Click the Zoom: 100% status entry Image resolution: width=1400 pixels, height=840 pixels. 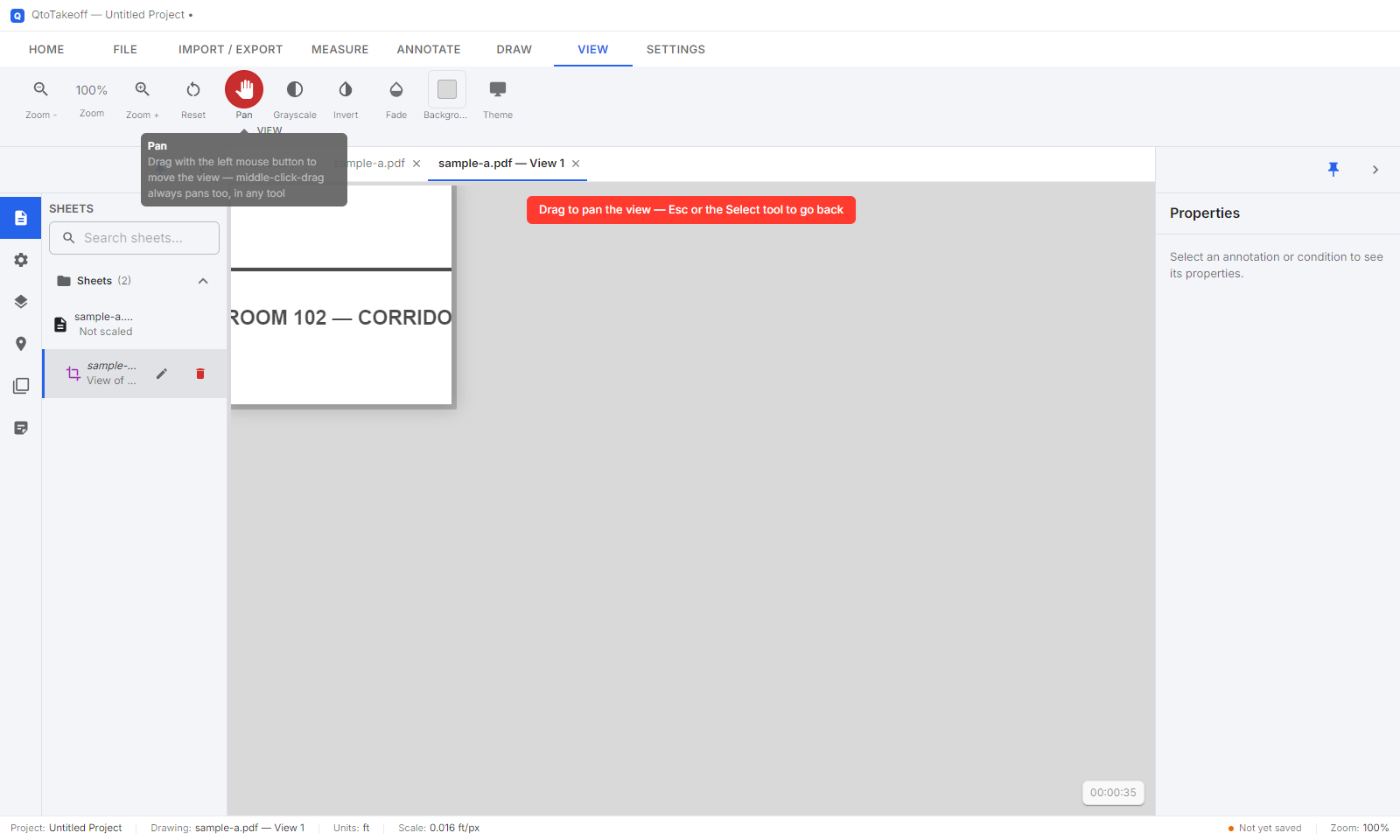(x=1360, y=828)
